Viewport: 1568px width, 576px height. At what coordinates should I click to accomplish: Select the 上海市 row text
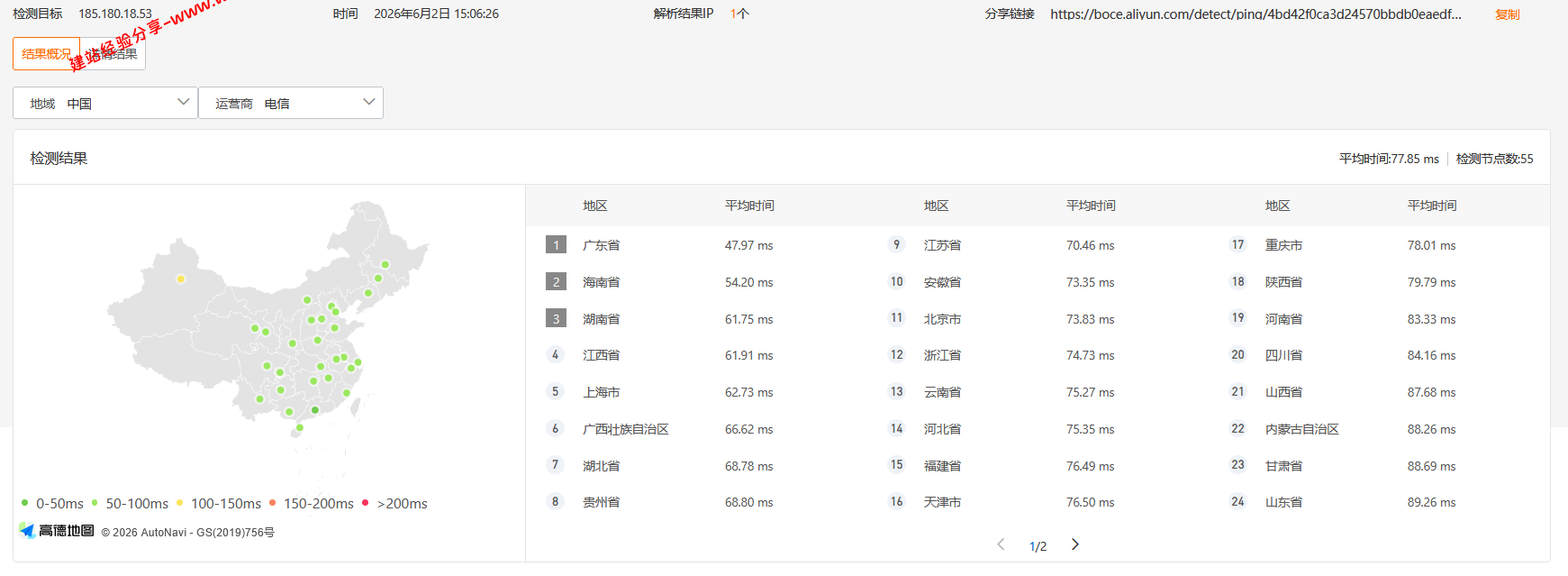pyautogui.click(x=601, y=392)
